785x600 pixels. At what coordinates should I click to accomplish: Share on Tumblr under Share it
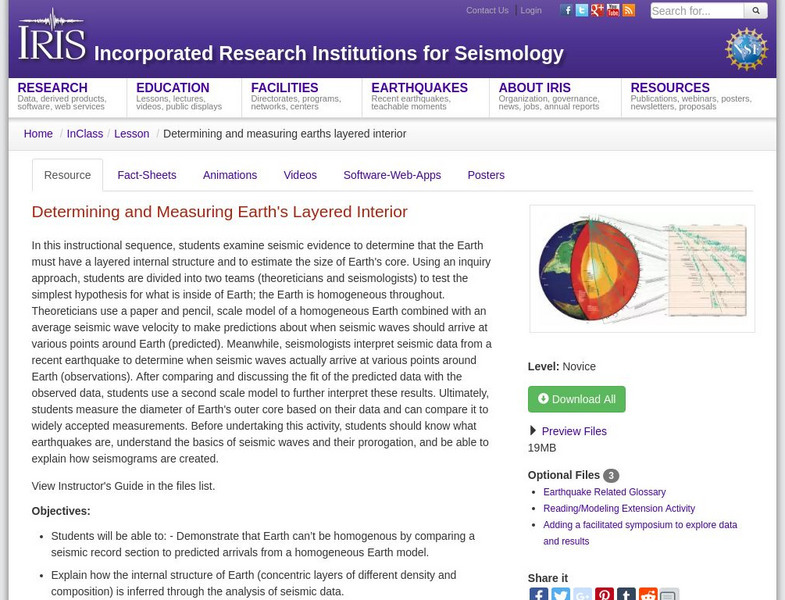point(626,594)
